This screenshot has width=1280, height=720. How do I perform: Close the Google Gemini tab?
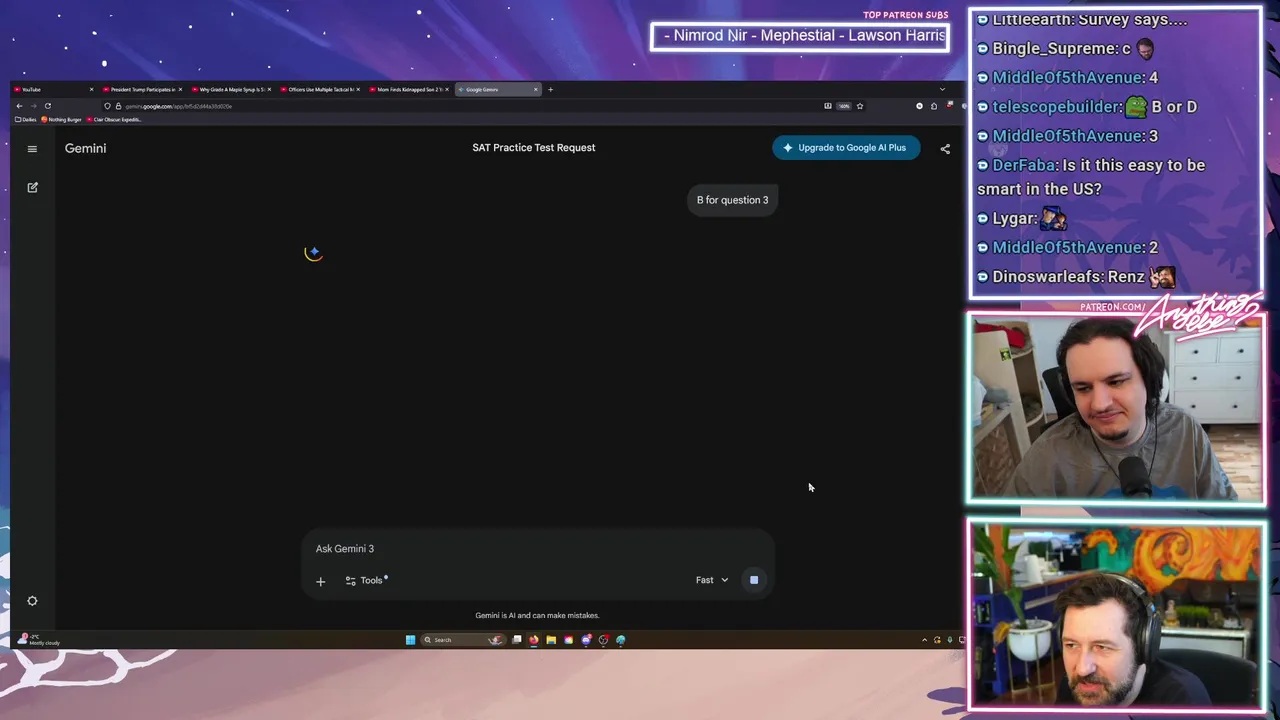click(535, 90)
